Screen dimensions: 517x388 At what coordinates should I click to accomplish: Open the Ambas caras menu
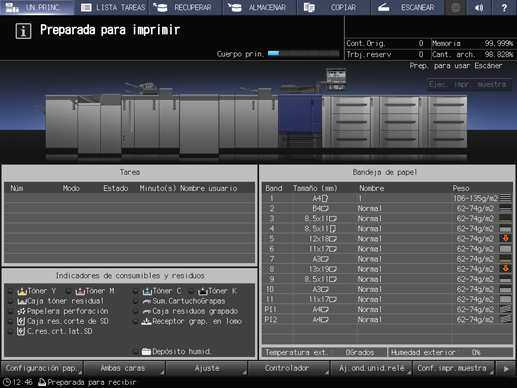123,368
